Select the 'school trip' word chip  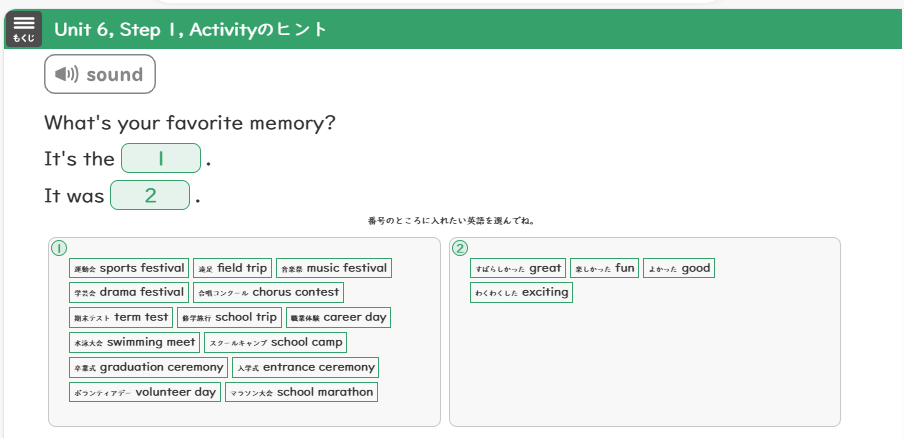coord(229,317)
